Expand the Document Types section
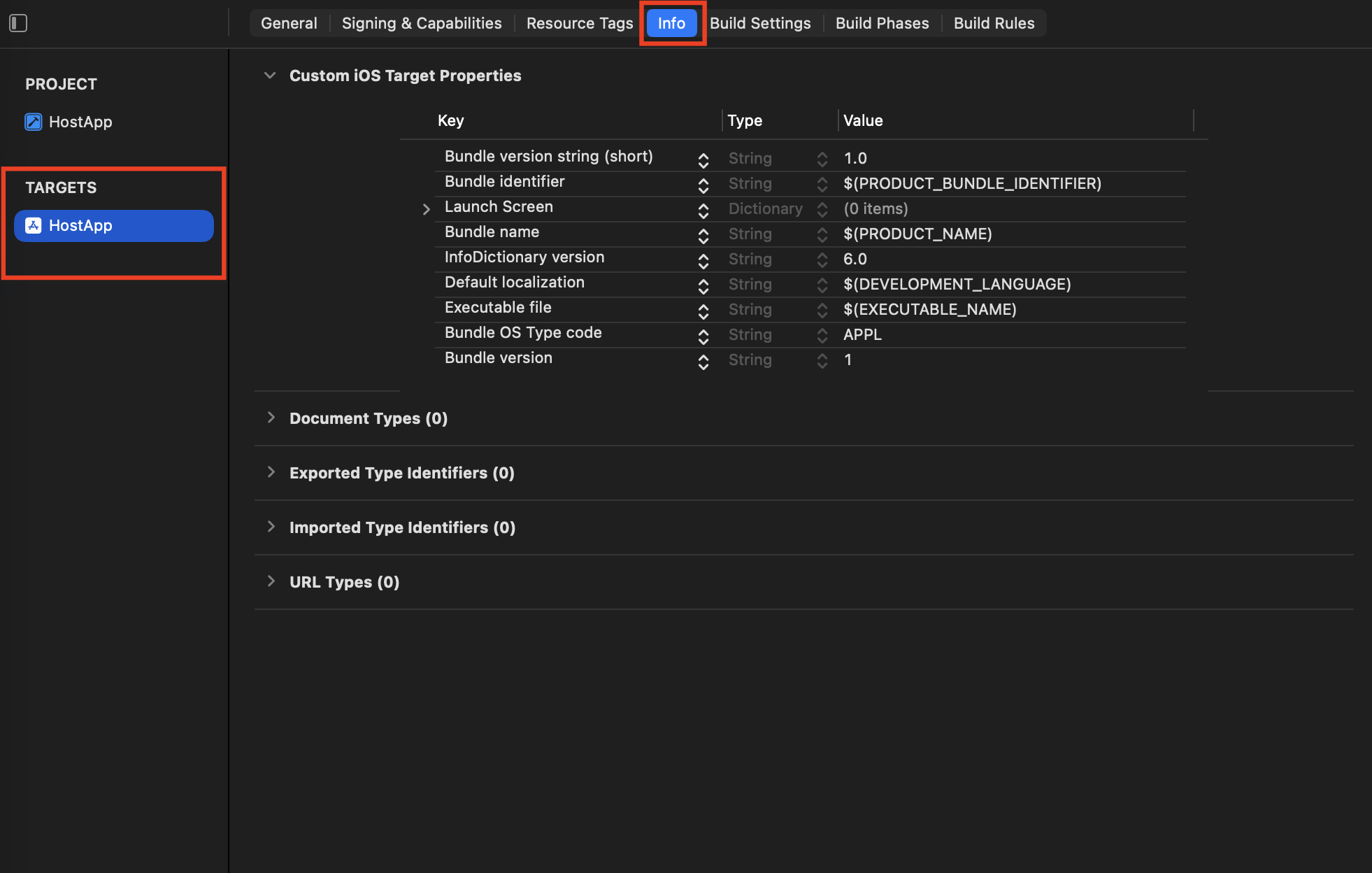The width and height of the screenshot is (1372, 873). pos(271,418)
